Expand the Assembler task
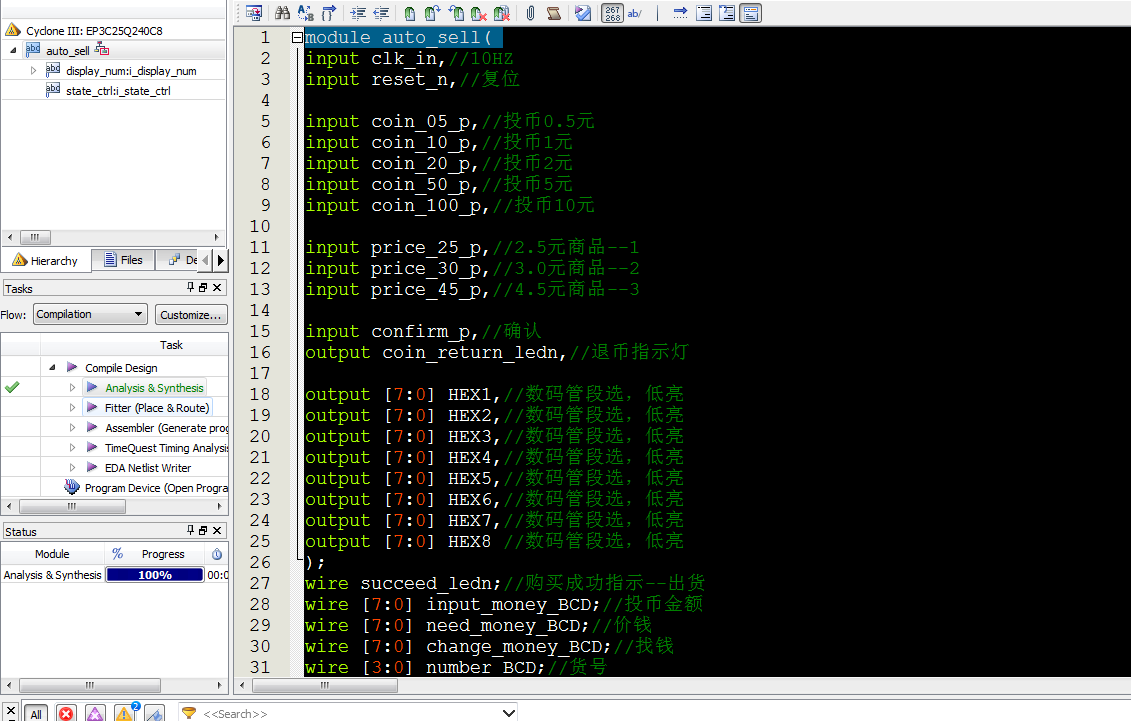1131x721 pixels. point(72,428)
